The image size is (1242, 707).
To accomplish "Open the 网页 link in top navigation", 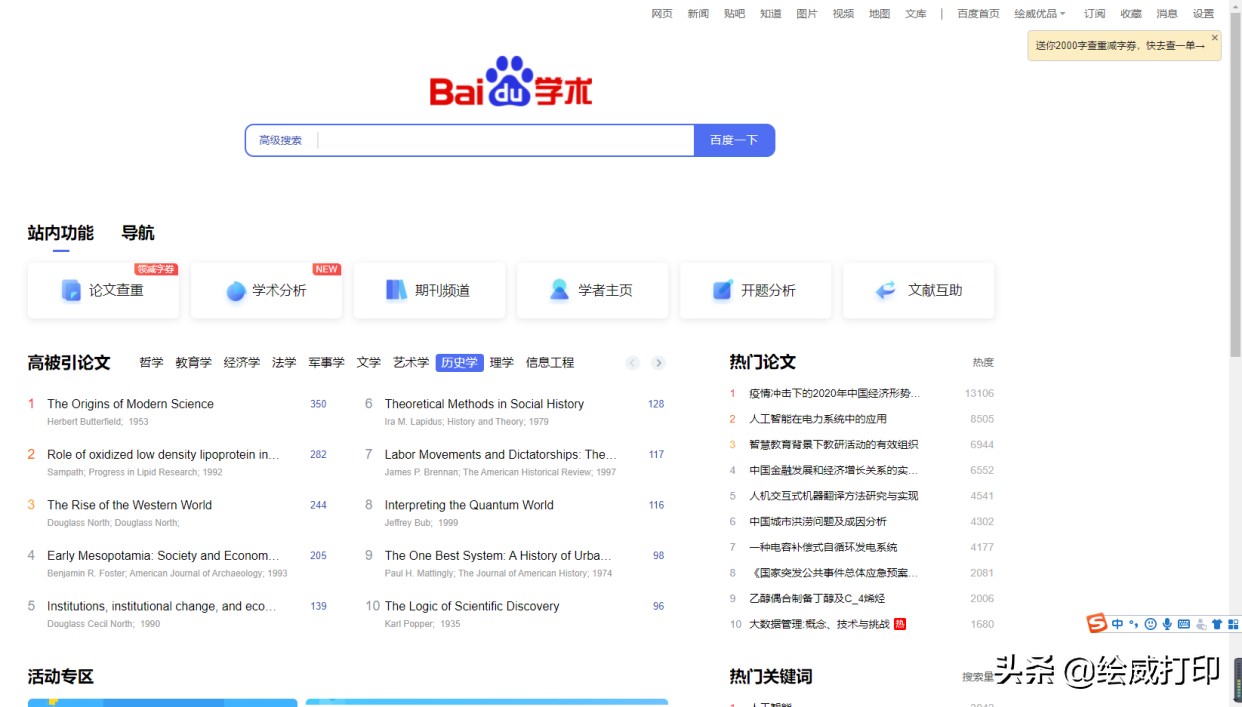I will click(x=662, y=14).
